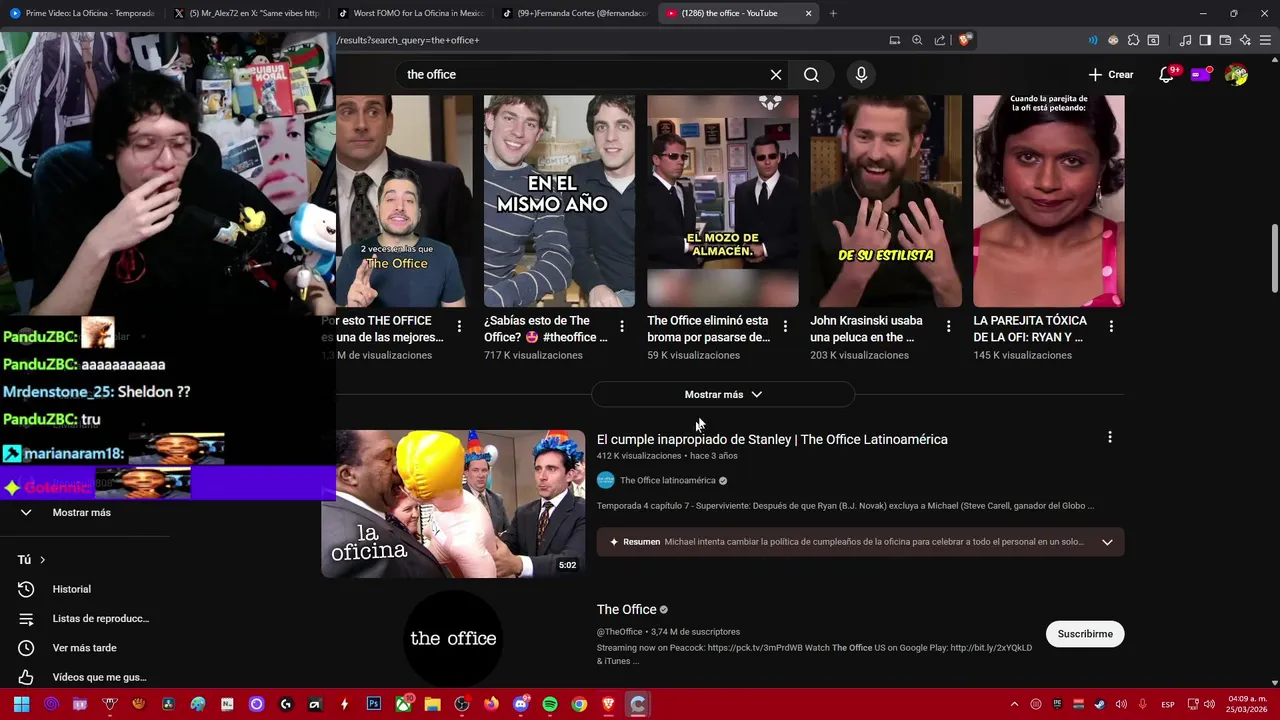The image size is (1280, 720).
Task: Switch to Worst FOMO for La Oficina tab
Action: [x=410, y=13]
